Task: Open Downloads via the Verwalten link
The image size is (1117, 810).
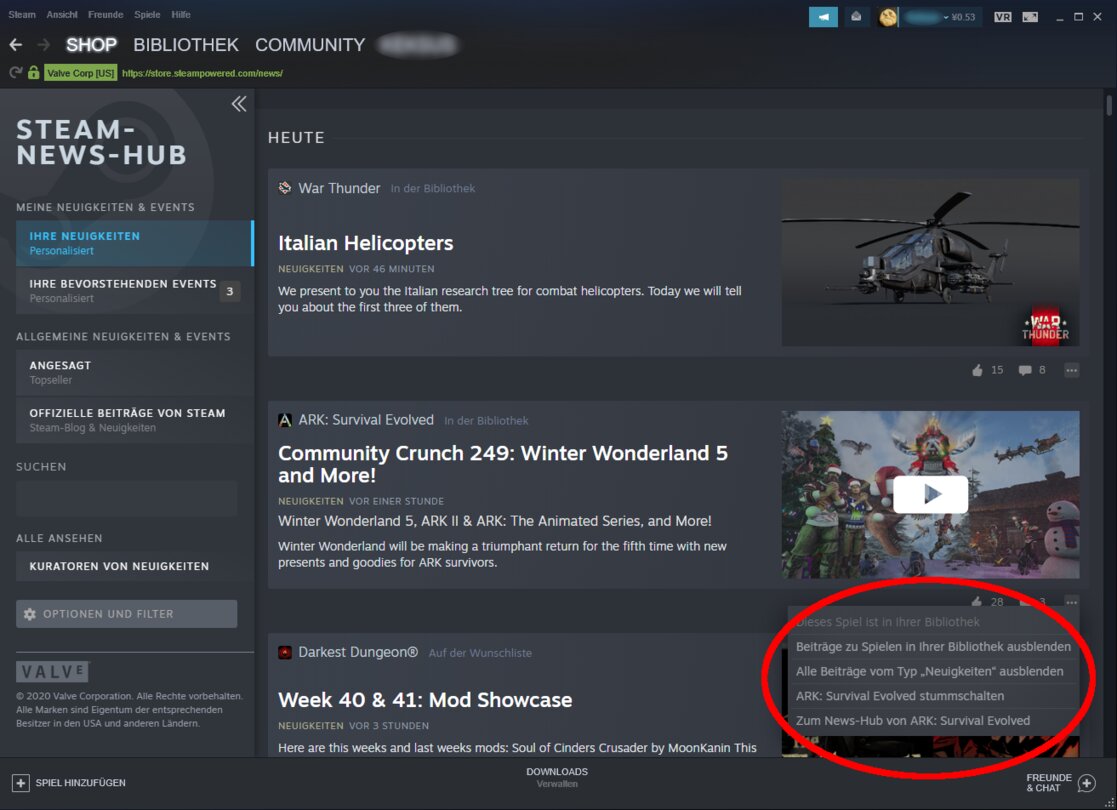Action: (x=557, y=784)
